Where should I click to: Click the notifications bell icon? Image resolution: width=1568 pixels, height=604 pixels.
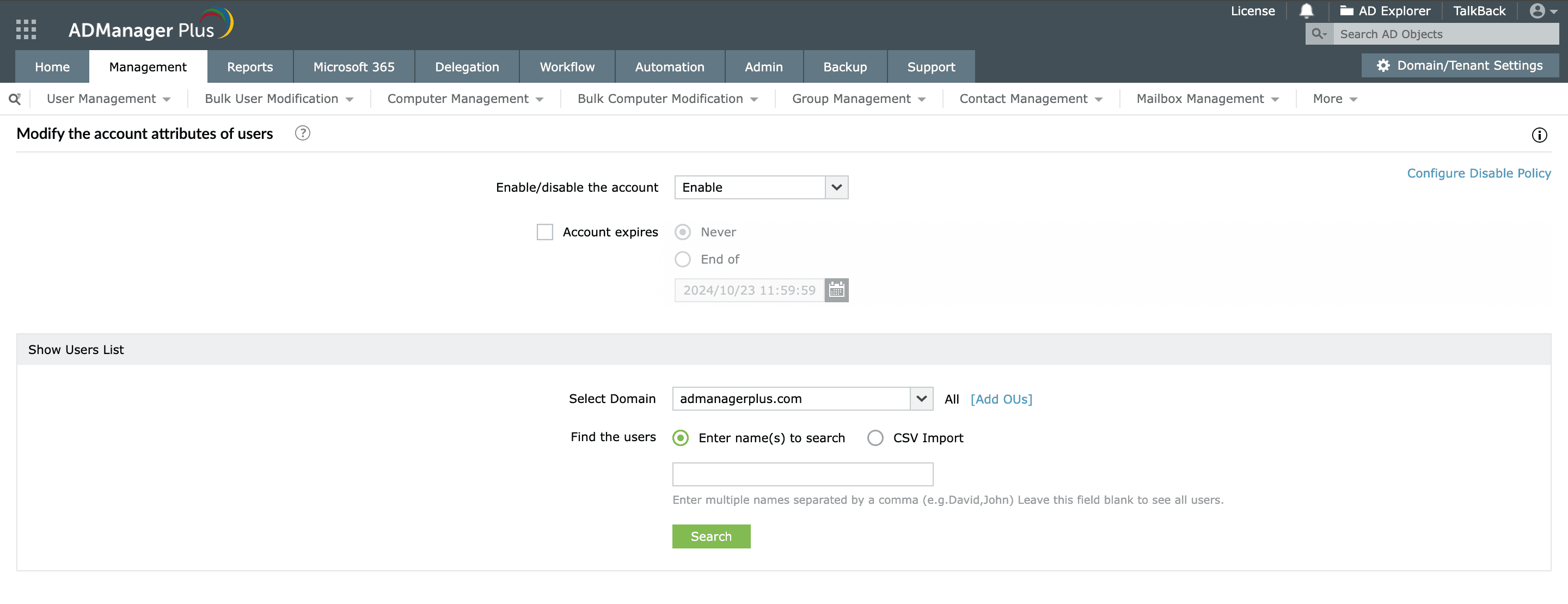tap(1306, 11)
